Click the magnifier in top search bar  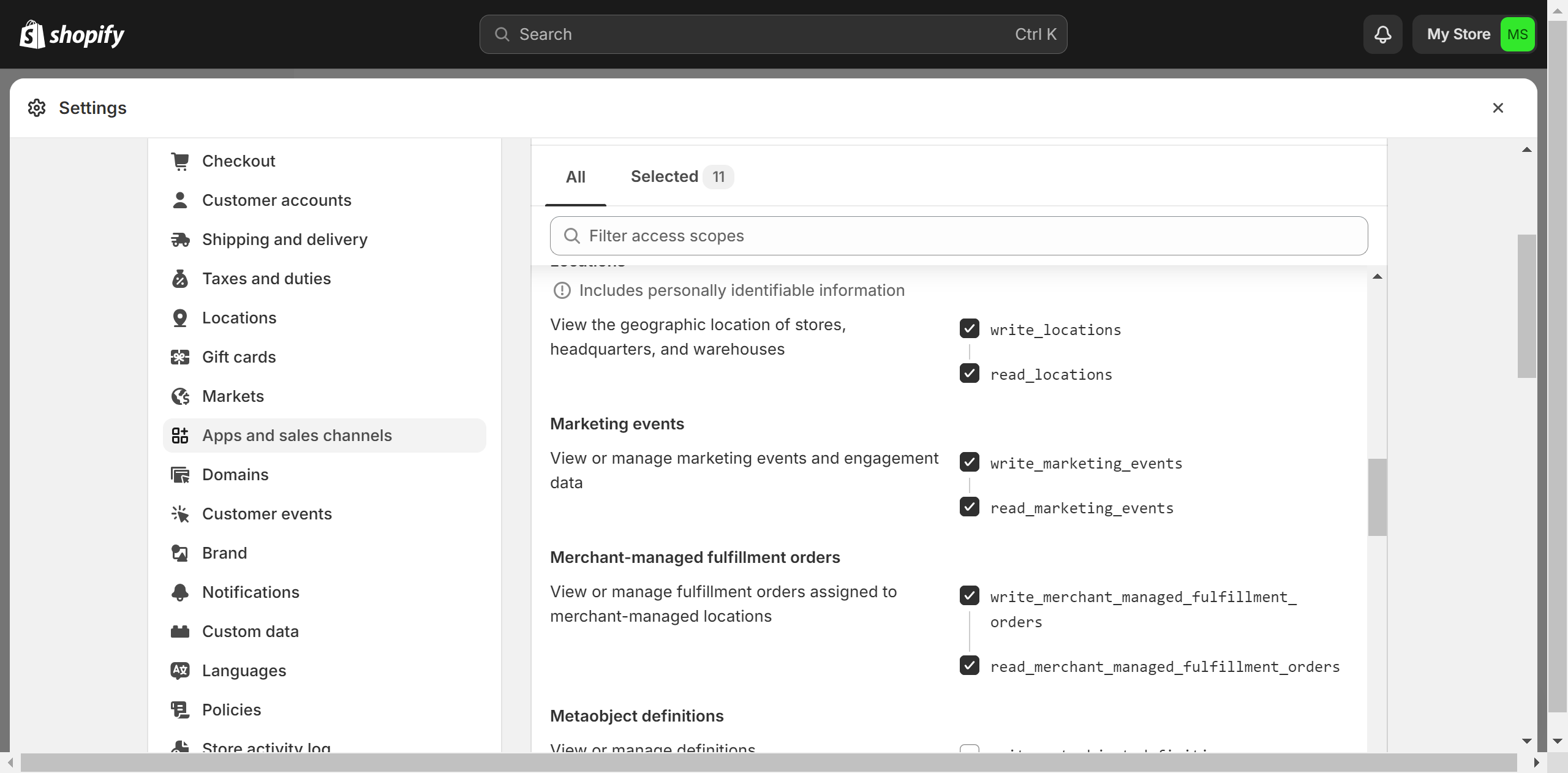coord(502,34)
